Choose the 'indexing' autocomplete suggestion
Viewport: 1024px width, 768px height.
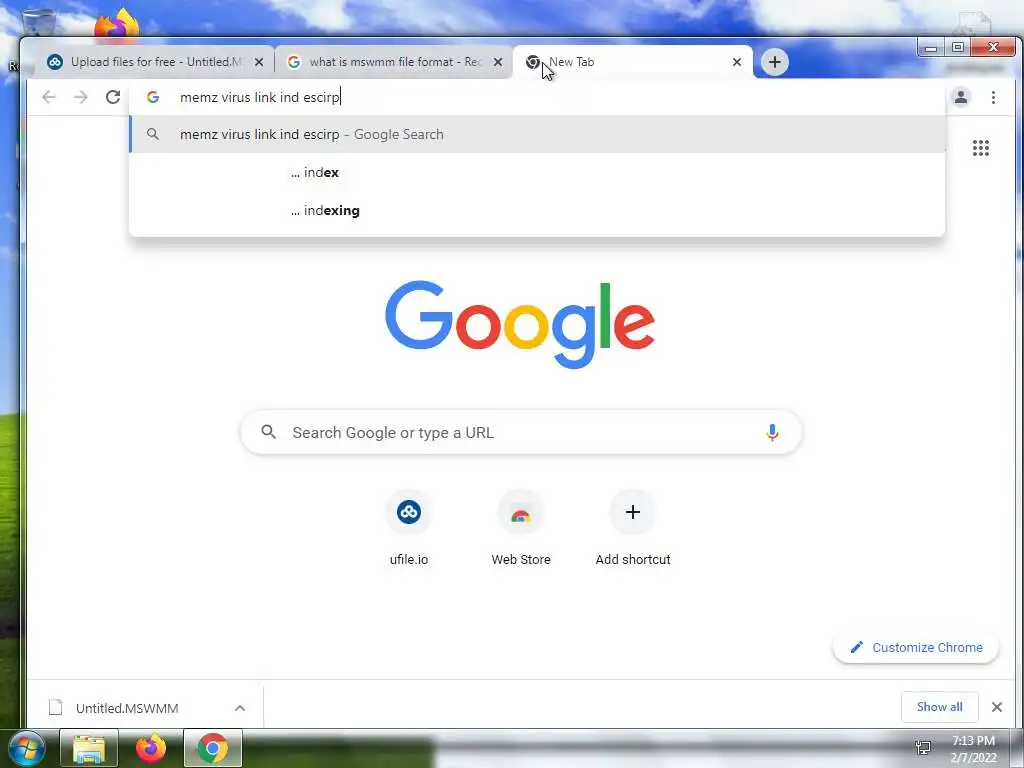pos(537,210)
